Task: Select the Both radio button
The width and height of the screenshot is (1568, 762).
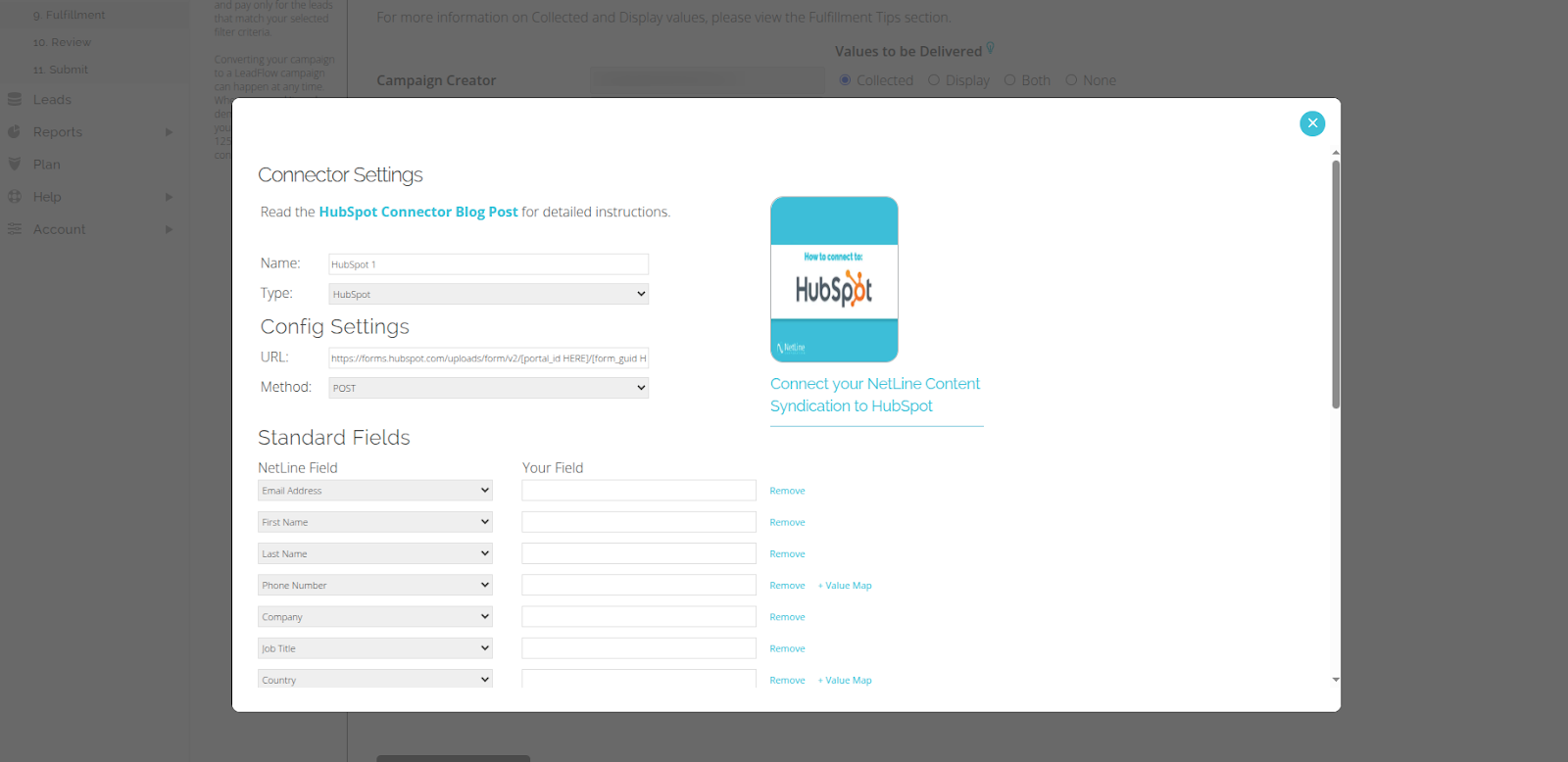Action: click(x=1010, y=80)
